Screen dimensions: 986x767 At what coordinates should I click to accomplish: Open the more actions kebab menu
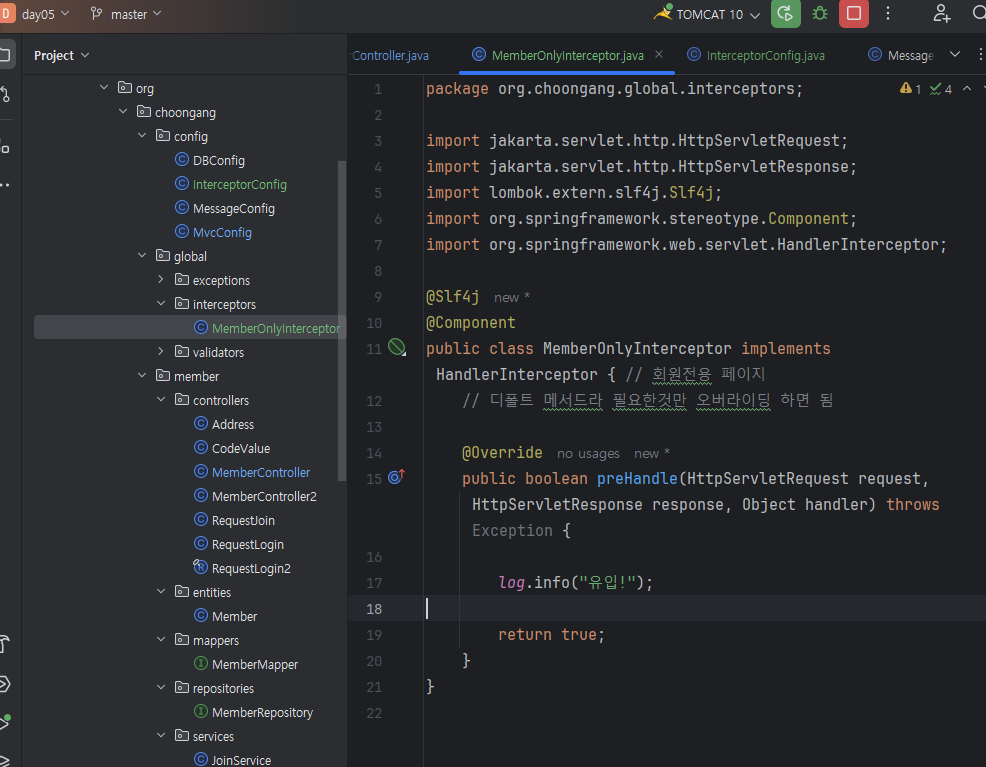point(888,14)
